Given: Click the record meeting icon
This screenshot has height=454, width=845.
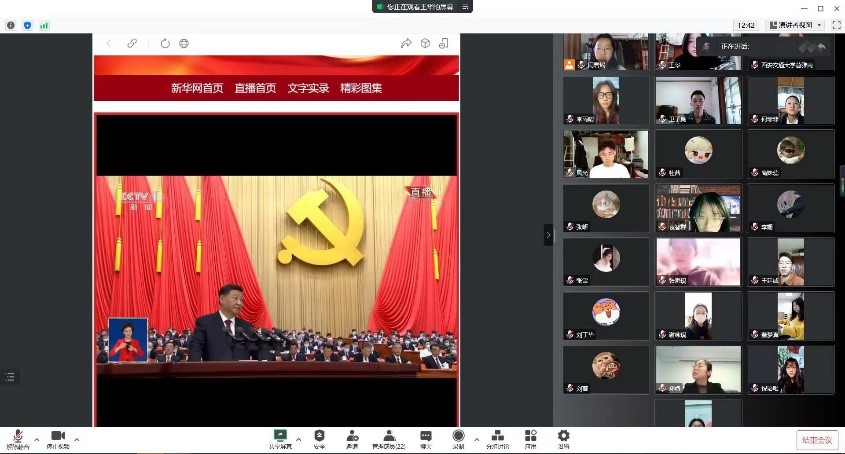Looking at the screenshot, I should (458, 436).
